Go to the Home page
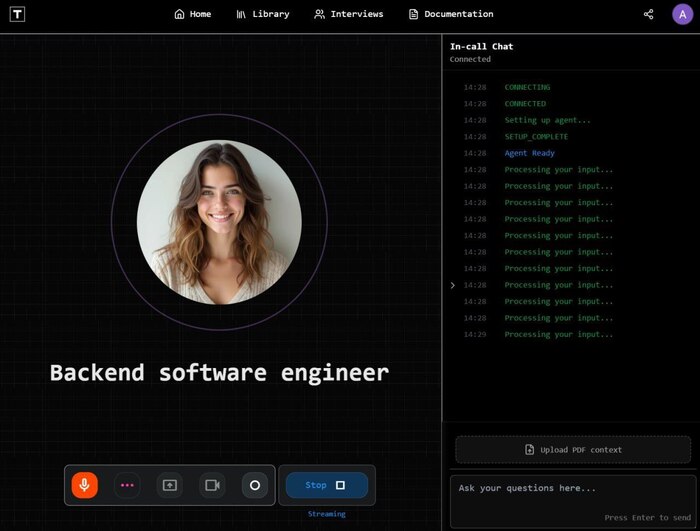Screen dimensions: 700x531 pyautogui.click(x=192, y=14)
